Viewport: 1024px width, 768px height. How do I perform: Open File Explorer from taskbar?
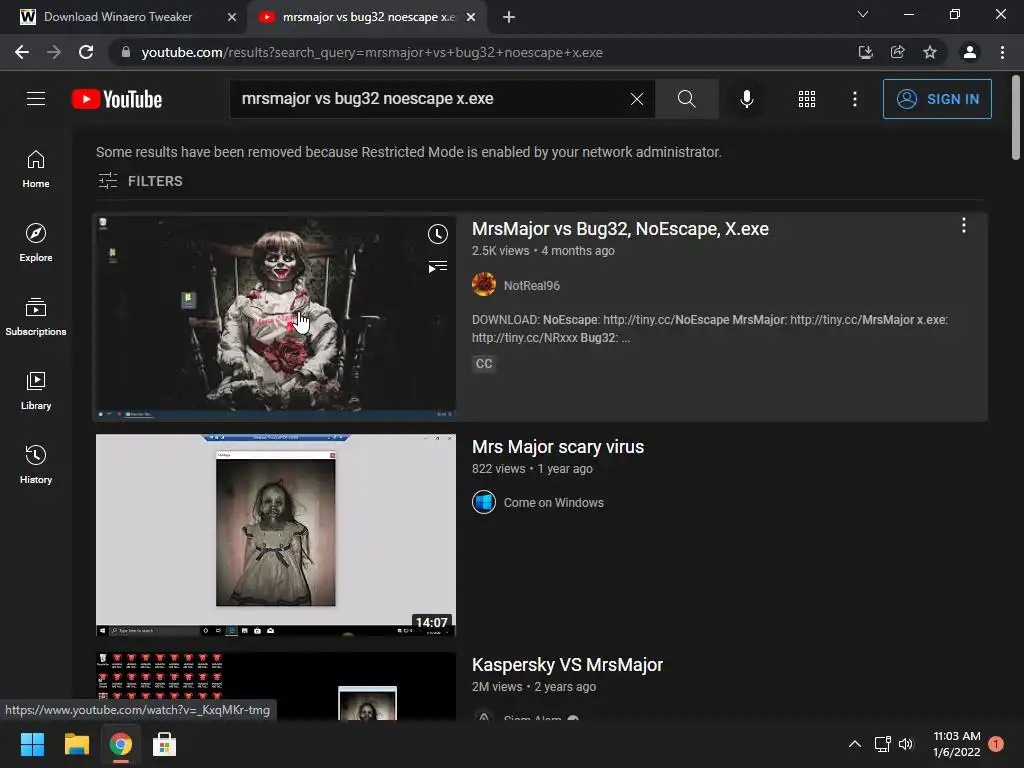tap(76, 744)
